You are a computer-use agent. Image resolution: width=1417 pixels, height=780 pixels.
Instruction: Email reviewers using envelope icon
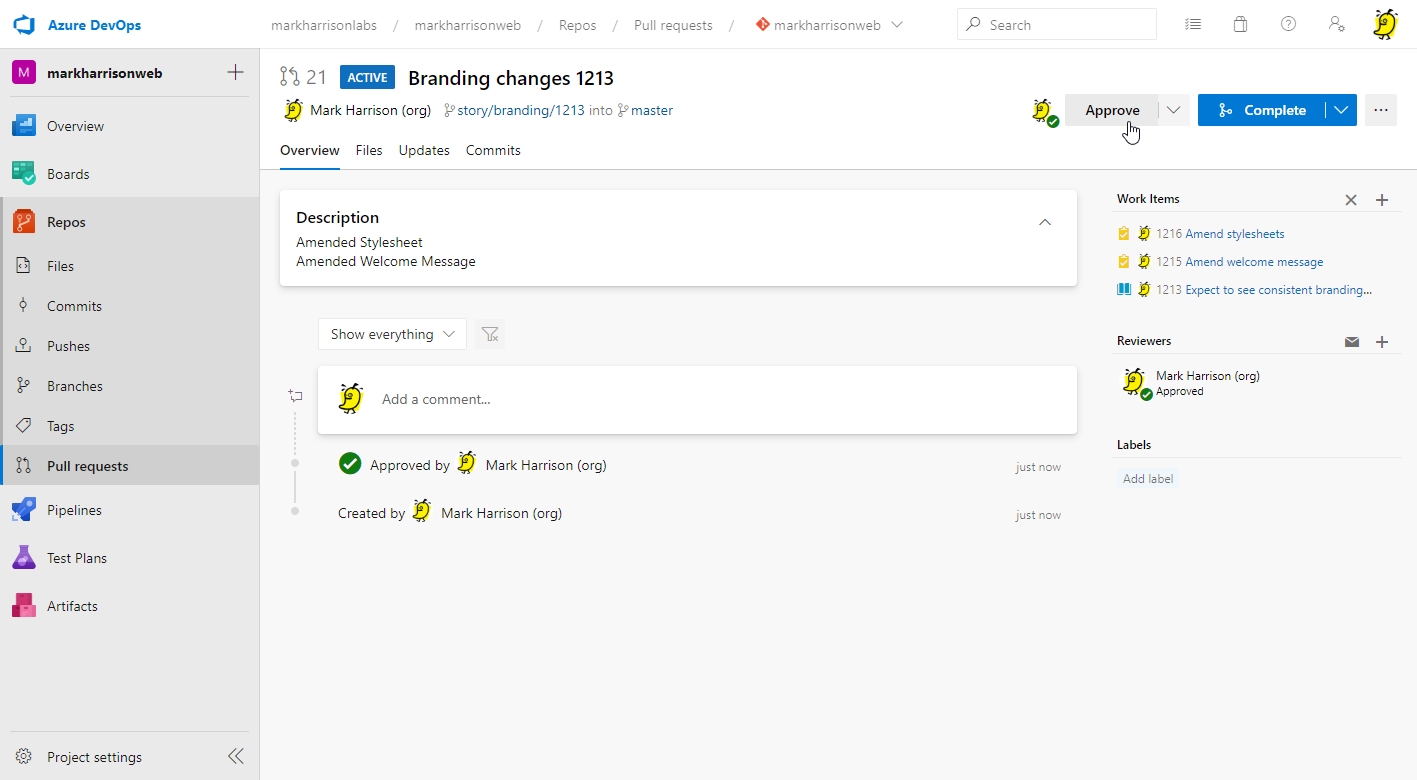(1352, 342)
